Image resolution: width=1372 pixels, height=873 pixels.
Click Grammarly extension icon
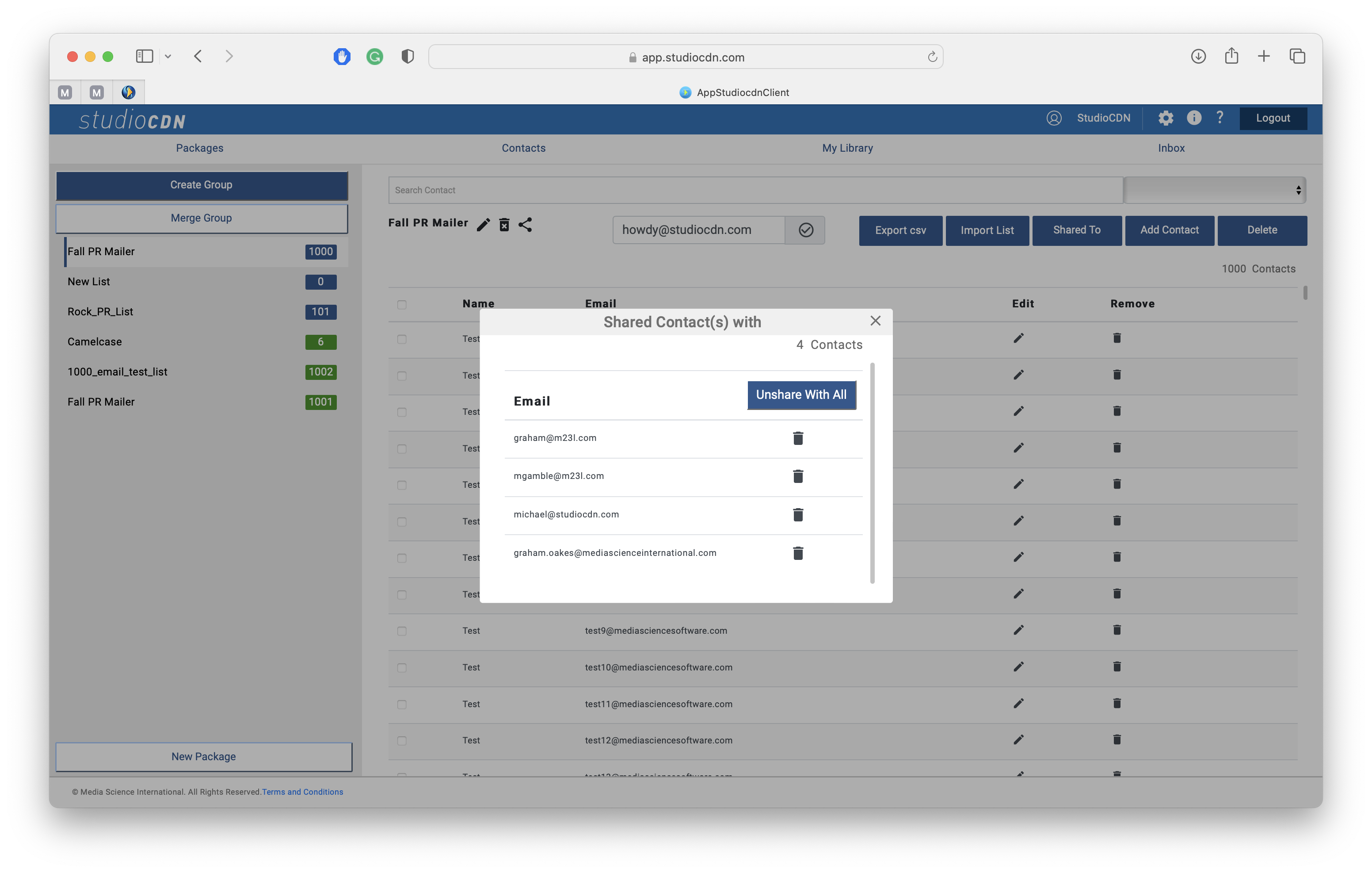click(x=374, y=57)
